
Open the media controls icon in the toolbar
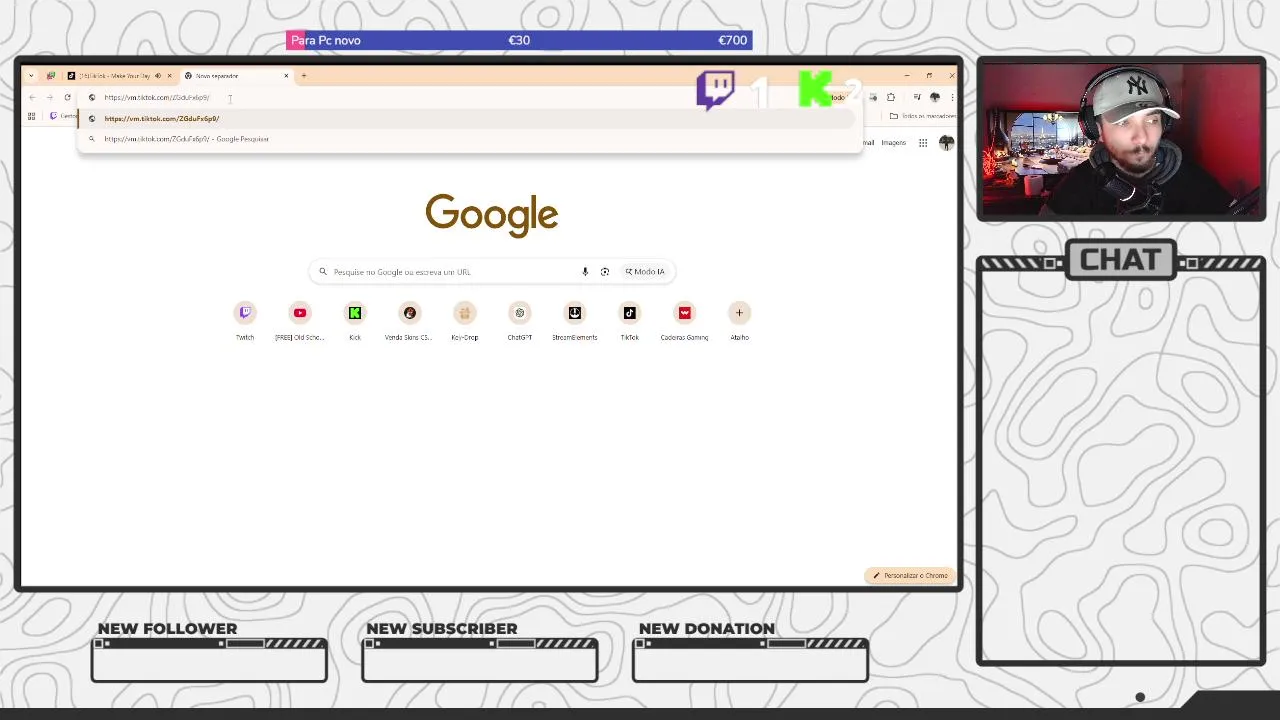(x=917, y=97)
